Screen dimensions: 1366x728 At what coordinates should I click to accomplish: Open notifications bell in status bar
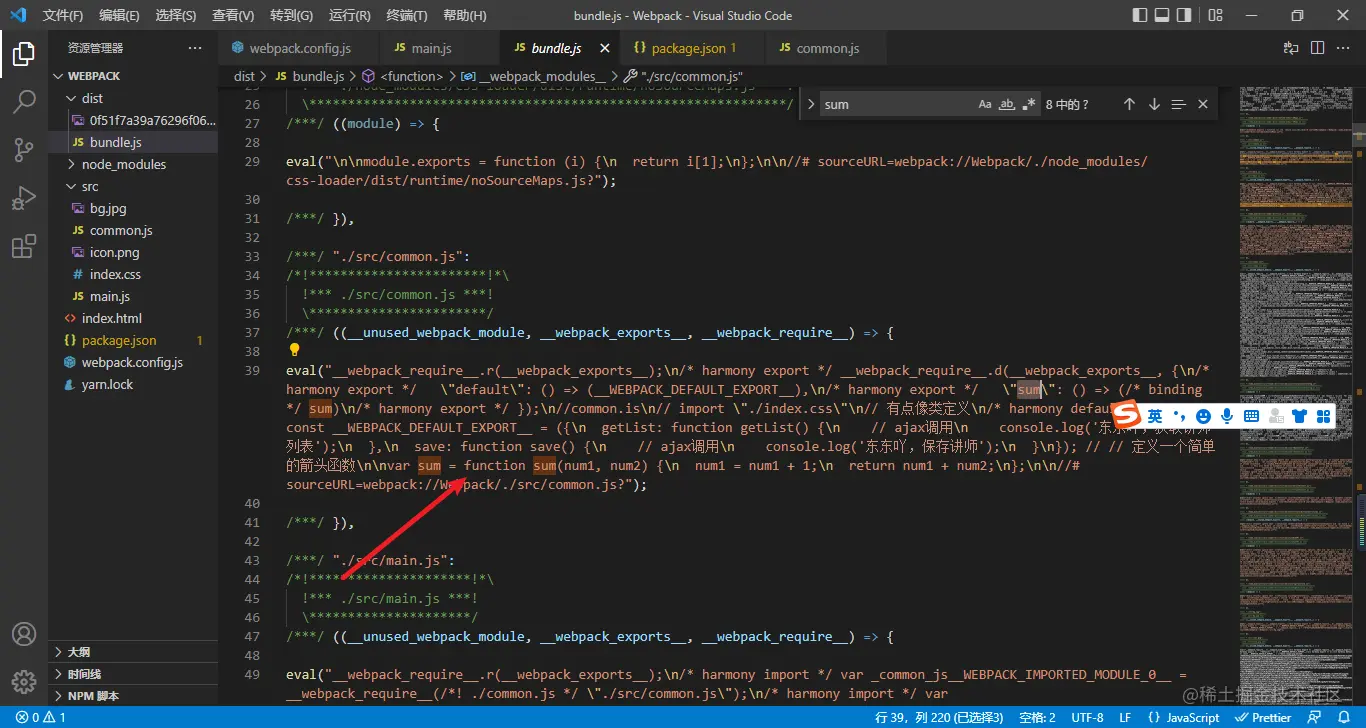pos(1346,717)
